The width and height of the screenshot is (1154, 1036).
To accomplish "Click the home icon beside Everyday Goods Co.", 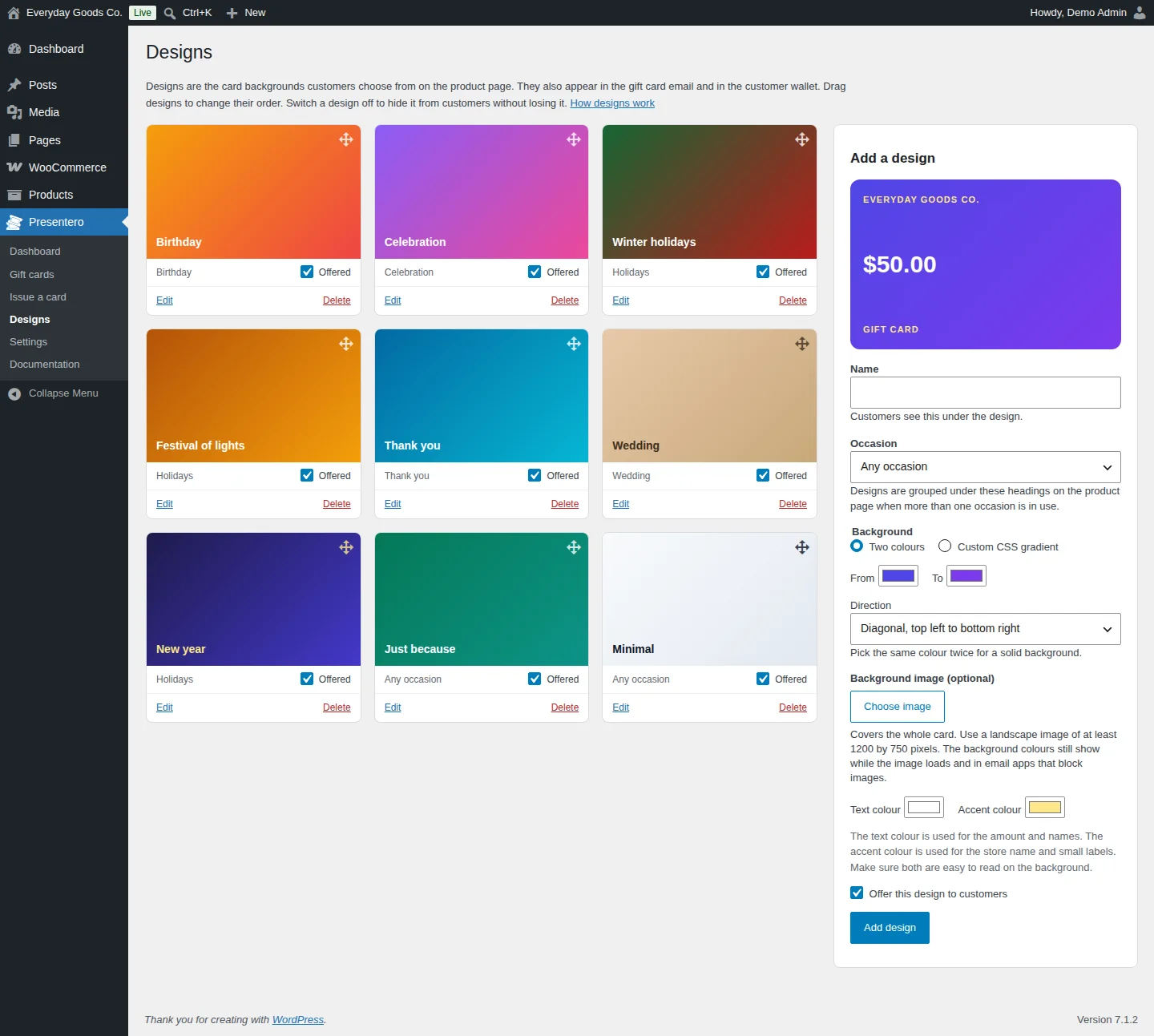I will coord(14,13).
